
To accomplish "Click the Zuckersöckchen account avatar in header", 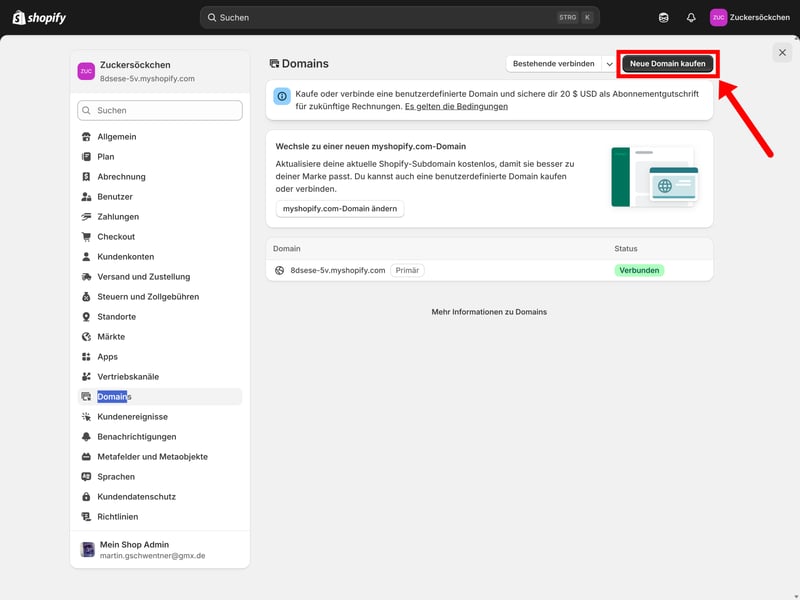I will [718, 17].
